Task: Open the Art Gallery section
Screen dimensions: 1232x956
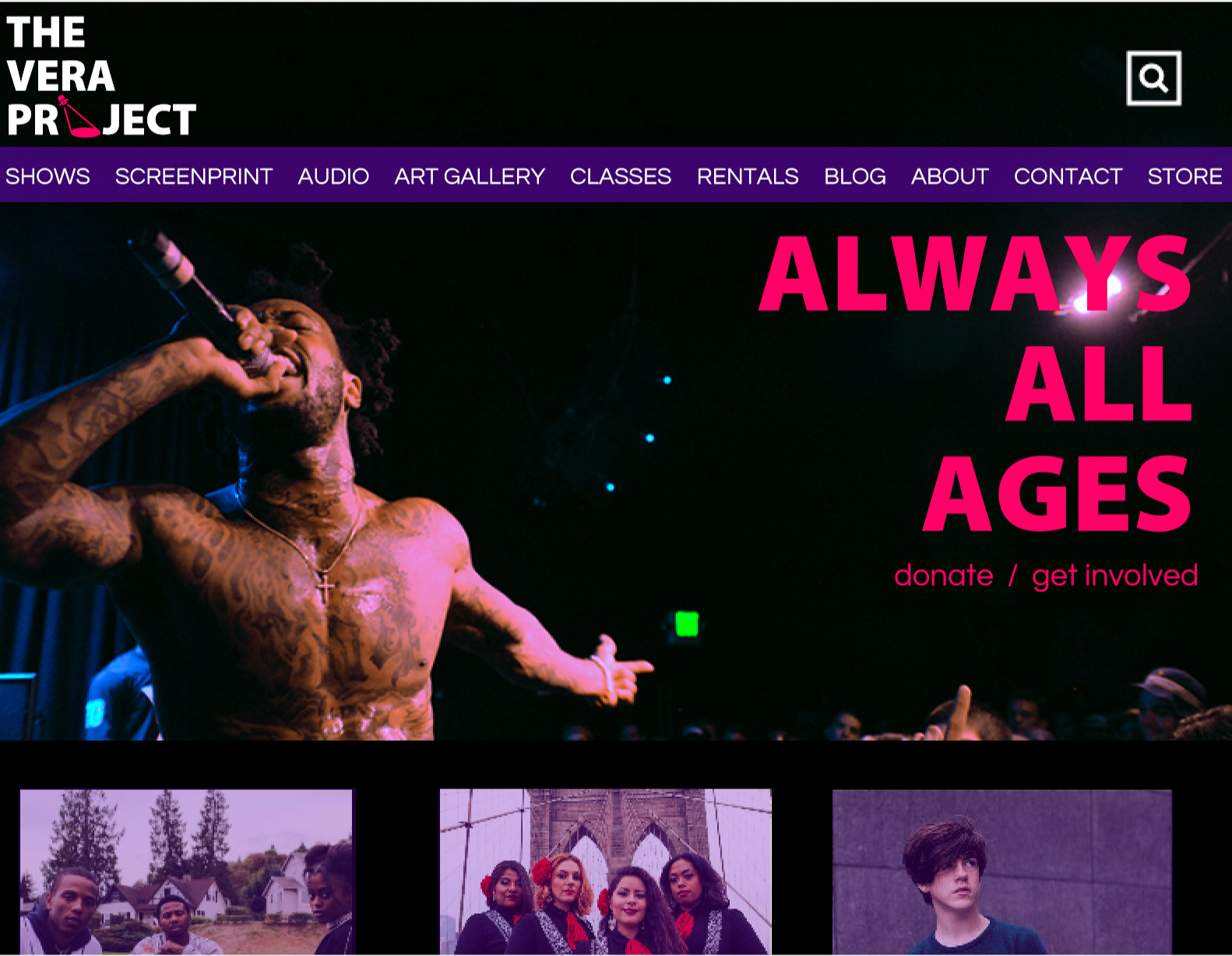Action: pyautogui.click(x=470, y=176)
